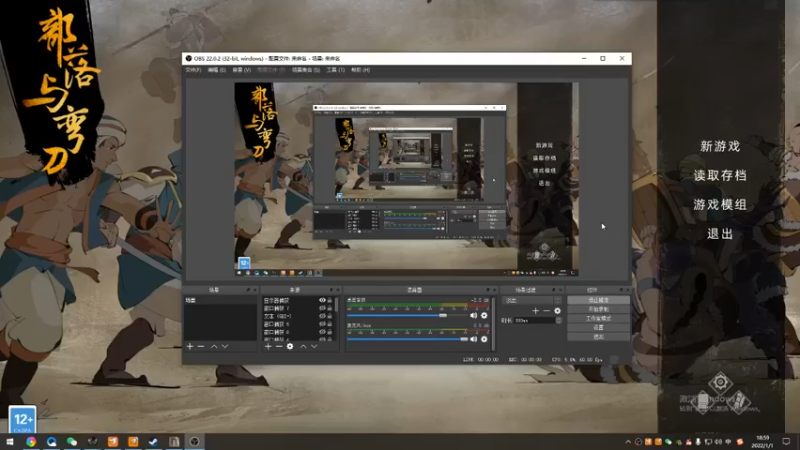Viewport: 800px width, 450px height.
Task: Open the Tools (T) menu in OBS
Action: pos(335,70)
